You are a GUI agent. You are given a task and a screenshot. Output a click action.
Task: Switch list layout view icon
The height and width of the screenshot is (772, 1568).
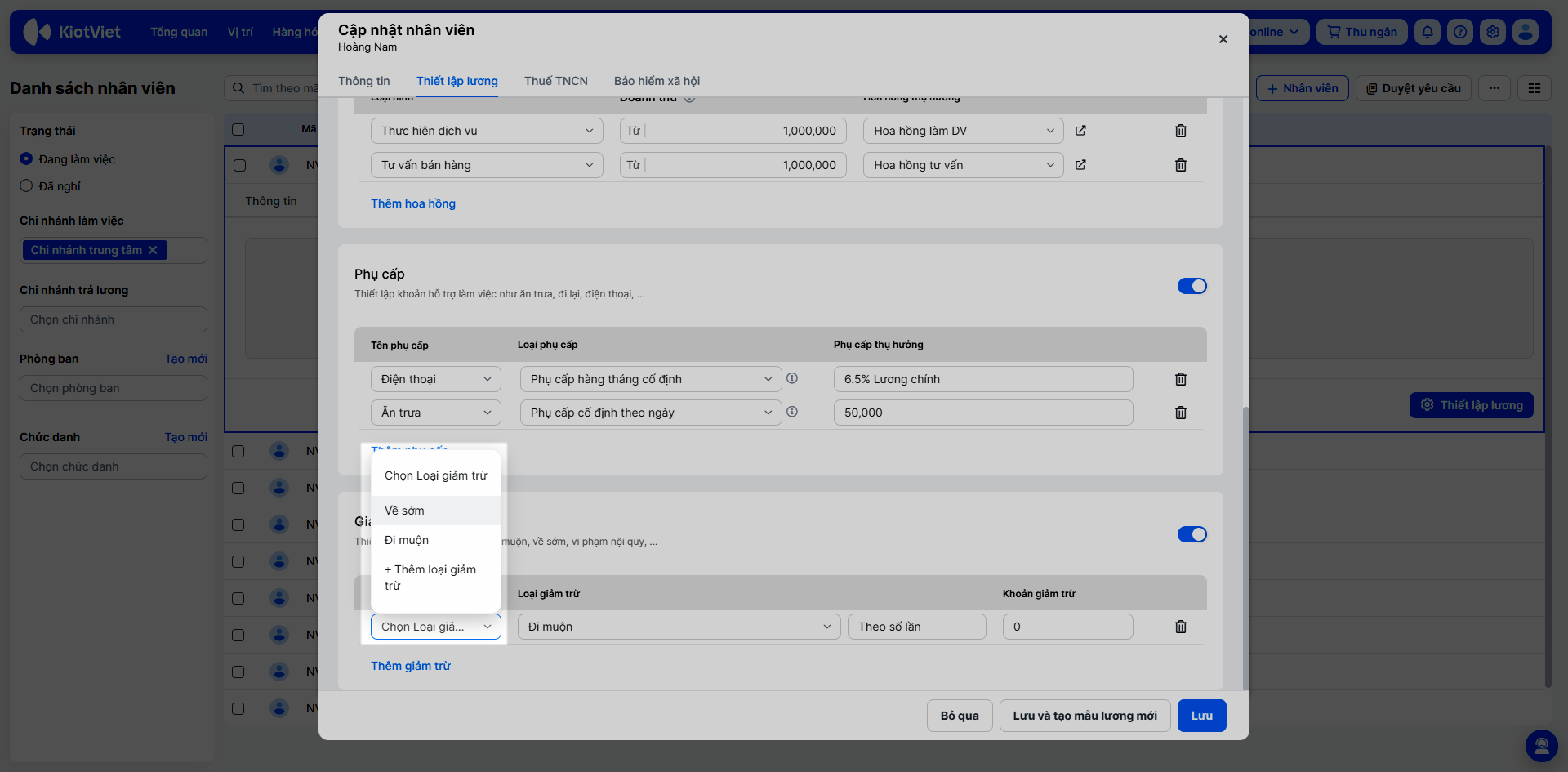point(1535,88)
